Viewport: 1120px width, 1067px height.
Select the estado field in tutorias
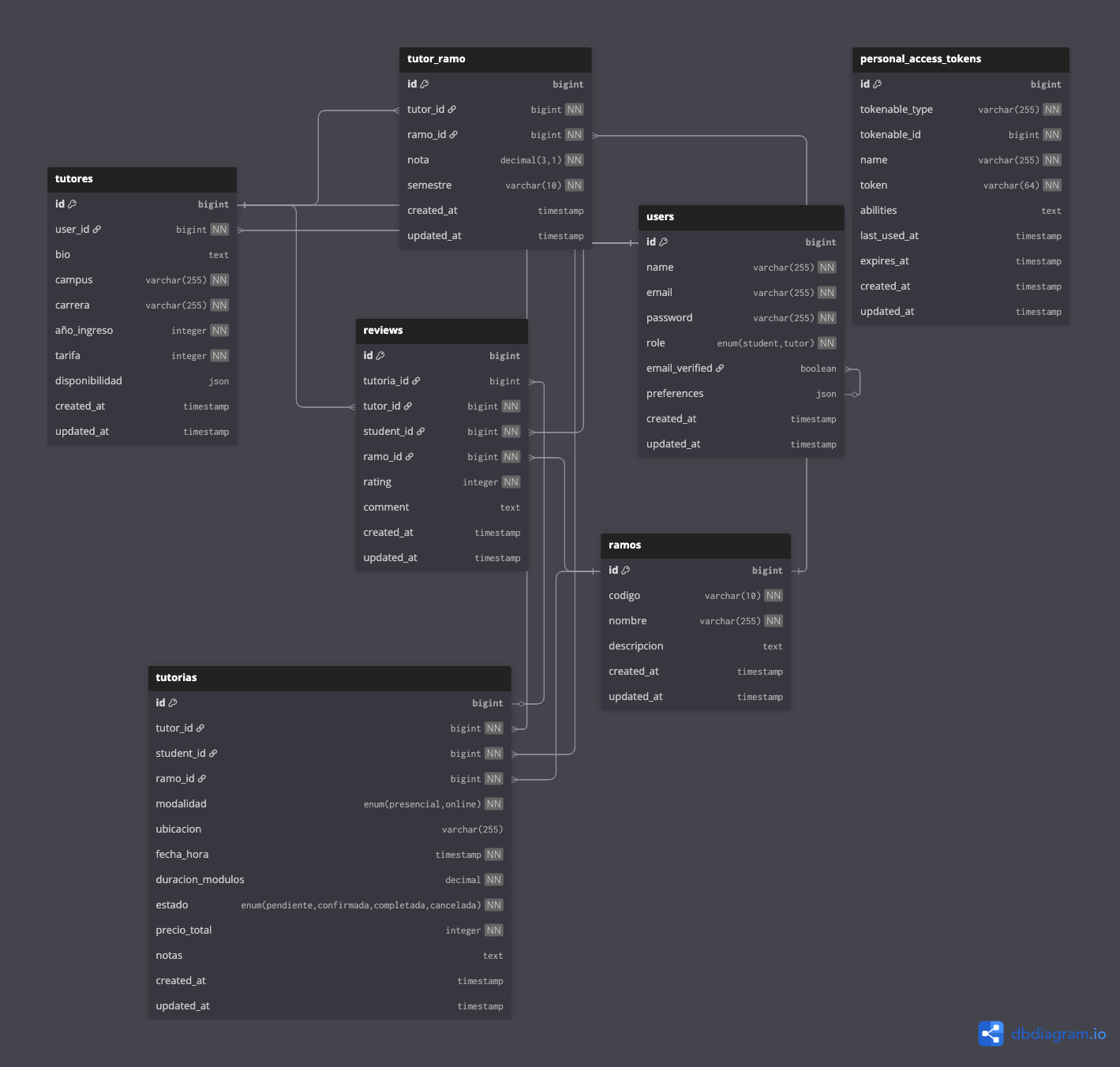click(x=172, y=905)
